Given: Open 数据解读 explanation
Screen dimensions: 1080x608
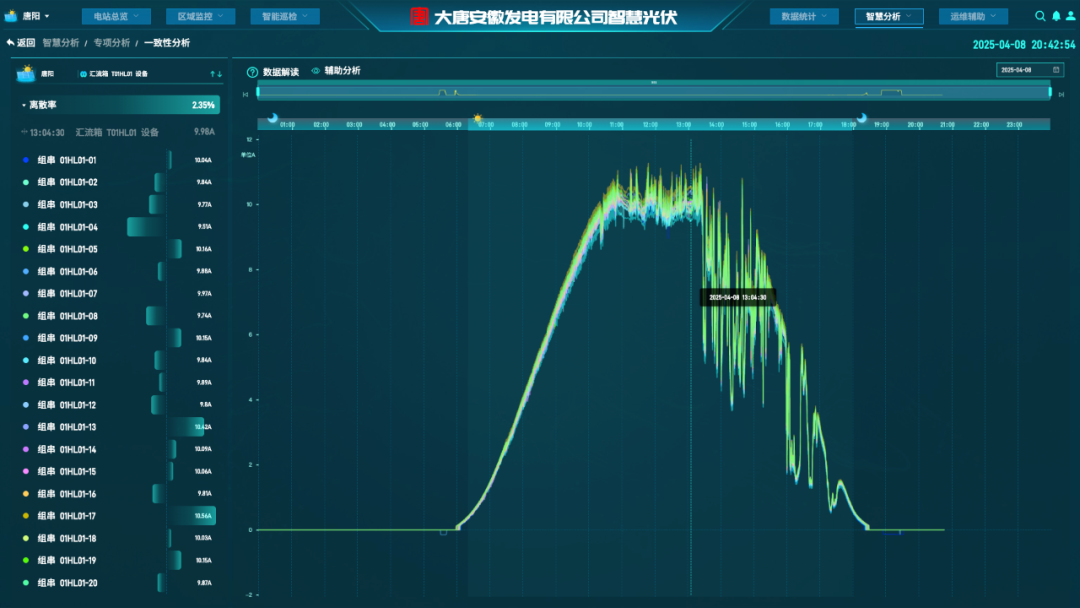Looking at the screenshot, I should coord(281,72).
